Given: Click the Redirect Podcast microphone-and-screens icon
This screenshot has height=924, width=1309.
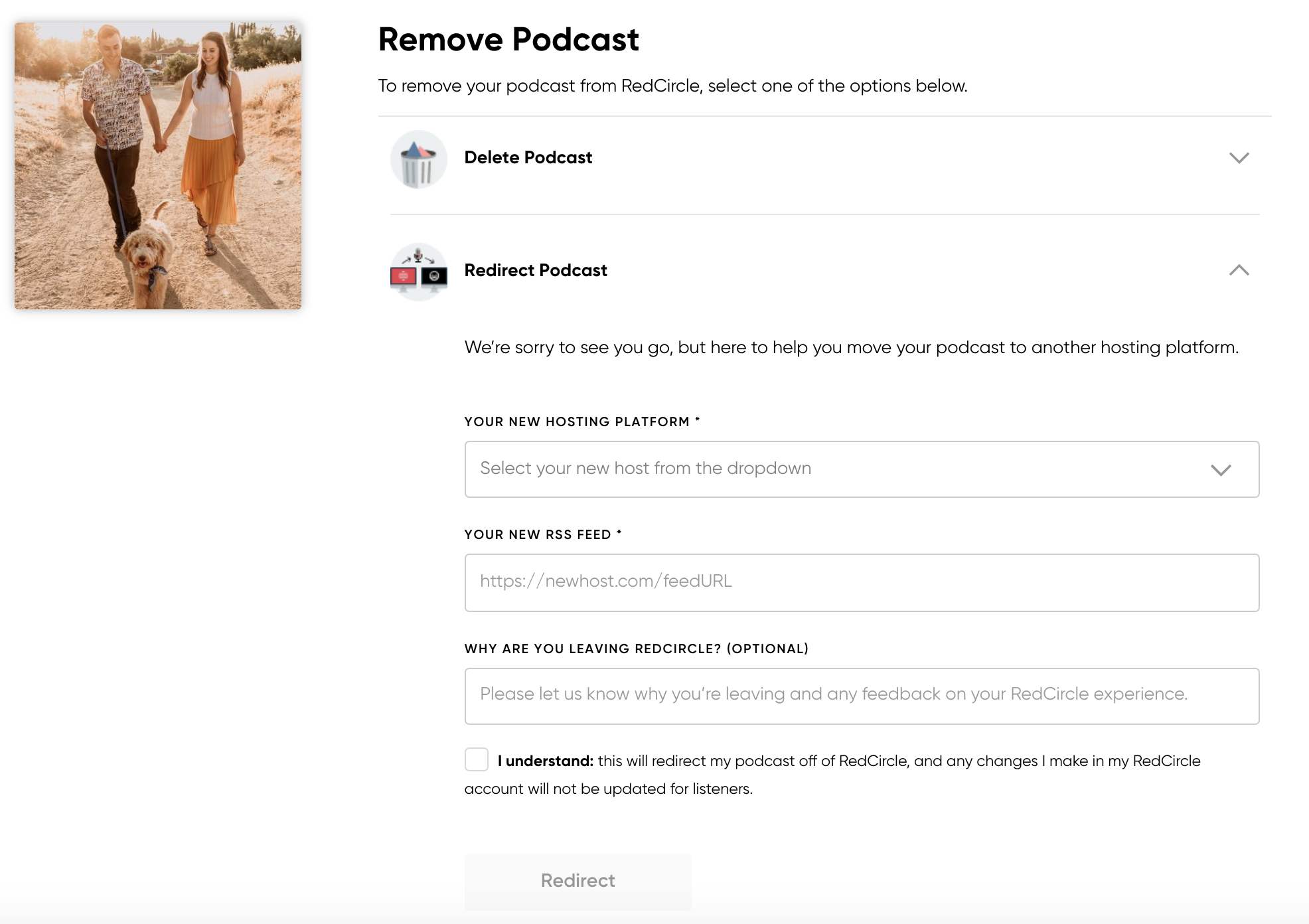Looking at the screenshot, I should (x=418, y=271).
